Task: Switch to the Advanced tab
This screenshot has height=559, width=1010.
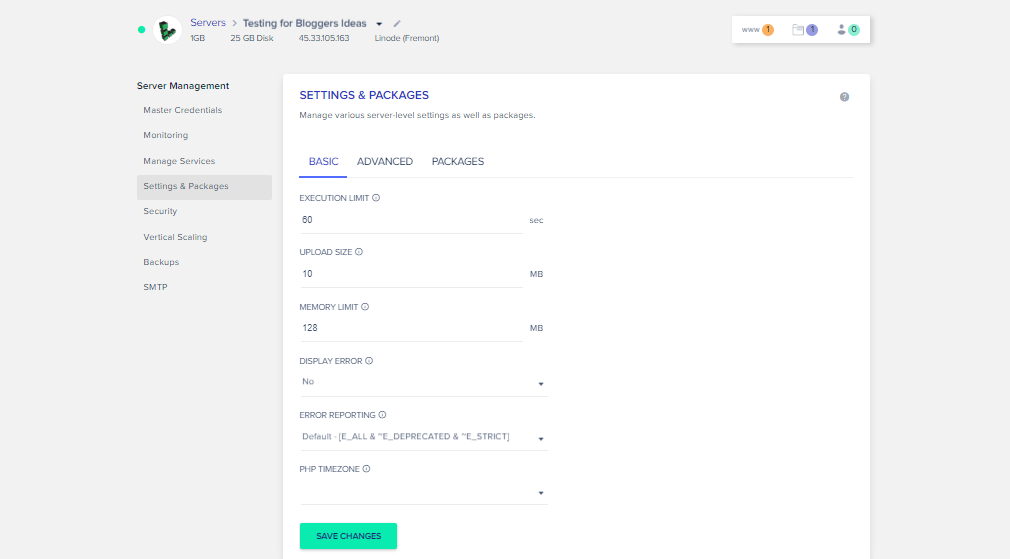Action: [385, 162]
